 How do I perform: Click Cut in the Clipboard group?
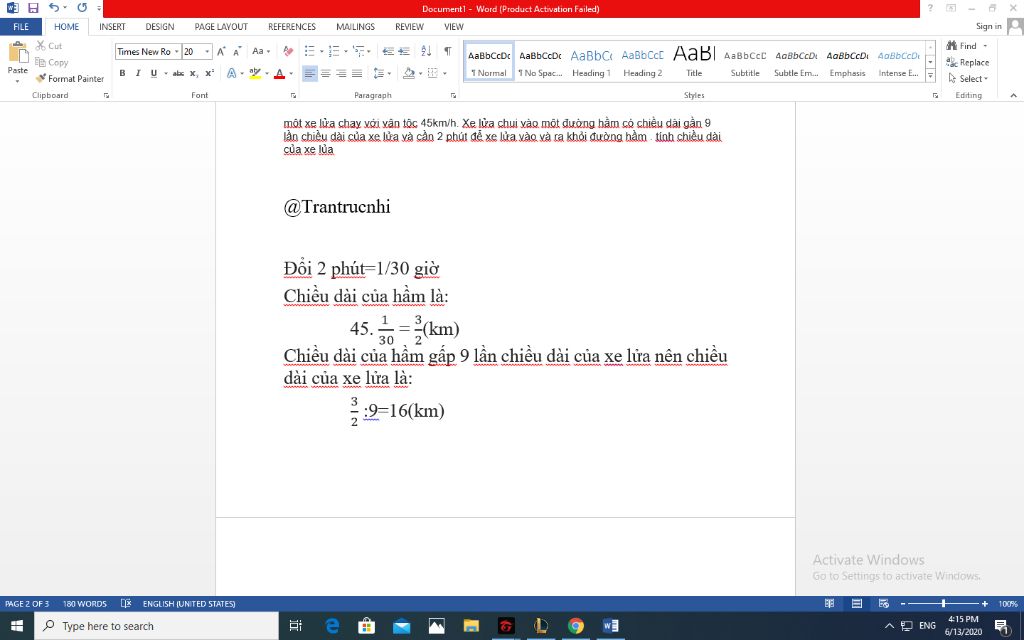49,46
